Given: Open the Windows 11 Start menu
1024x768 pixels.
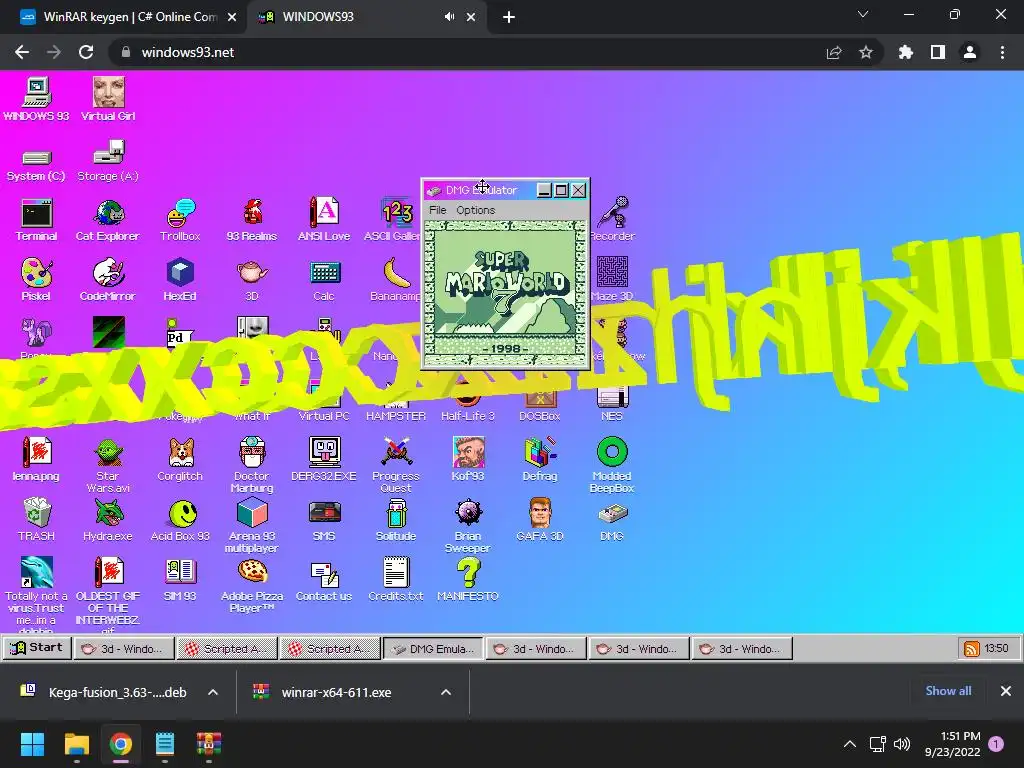Looking at the screenshot, I should coord(32,744).
